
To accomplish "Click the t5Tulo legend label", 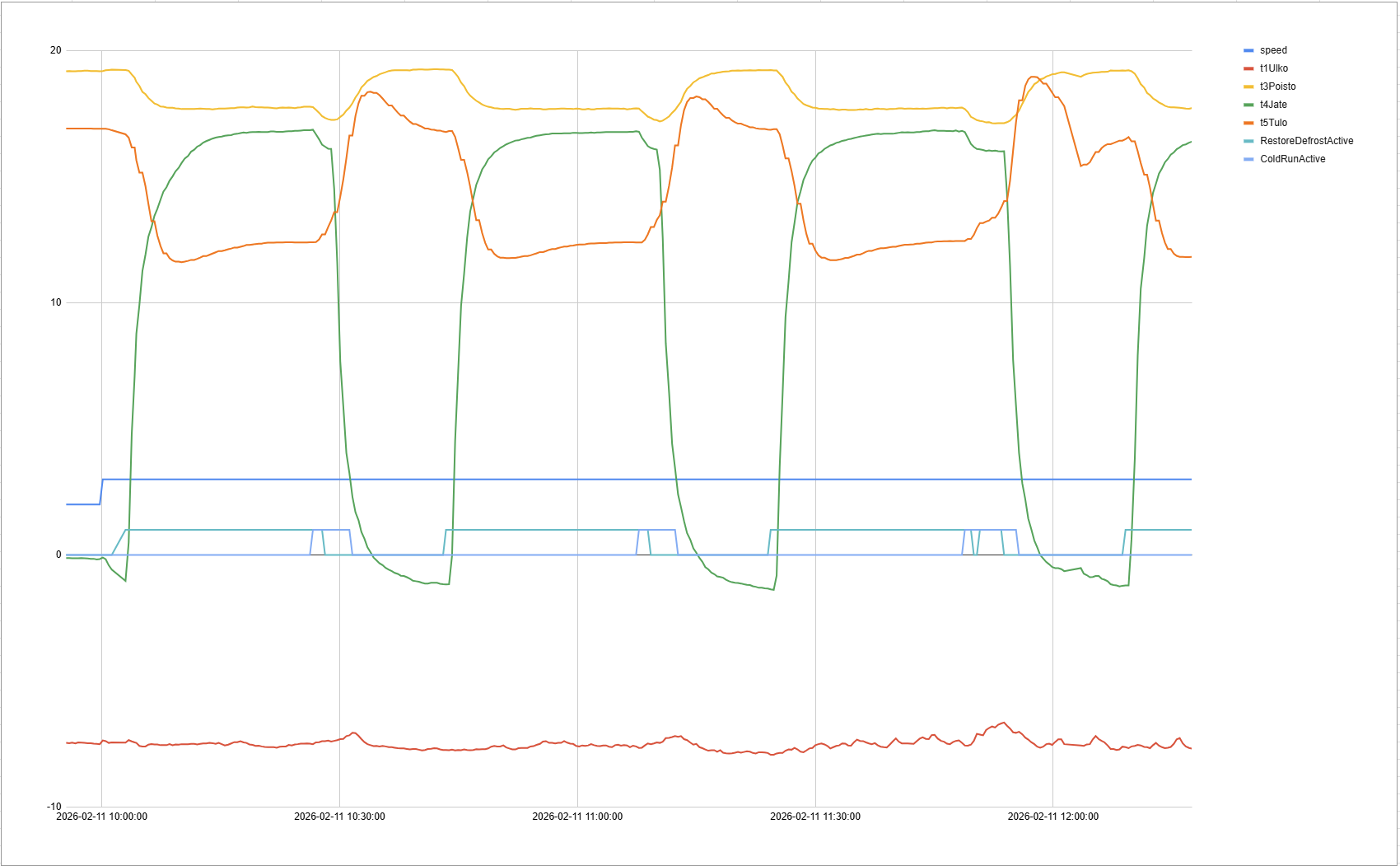I will [1273, 123].
